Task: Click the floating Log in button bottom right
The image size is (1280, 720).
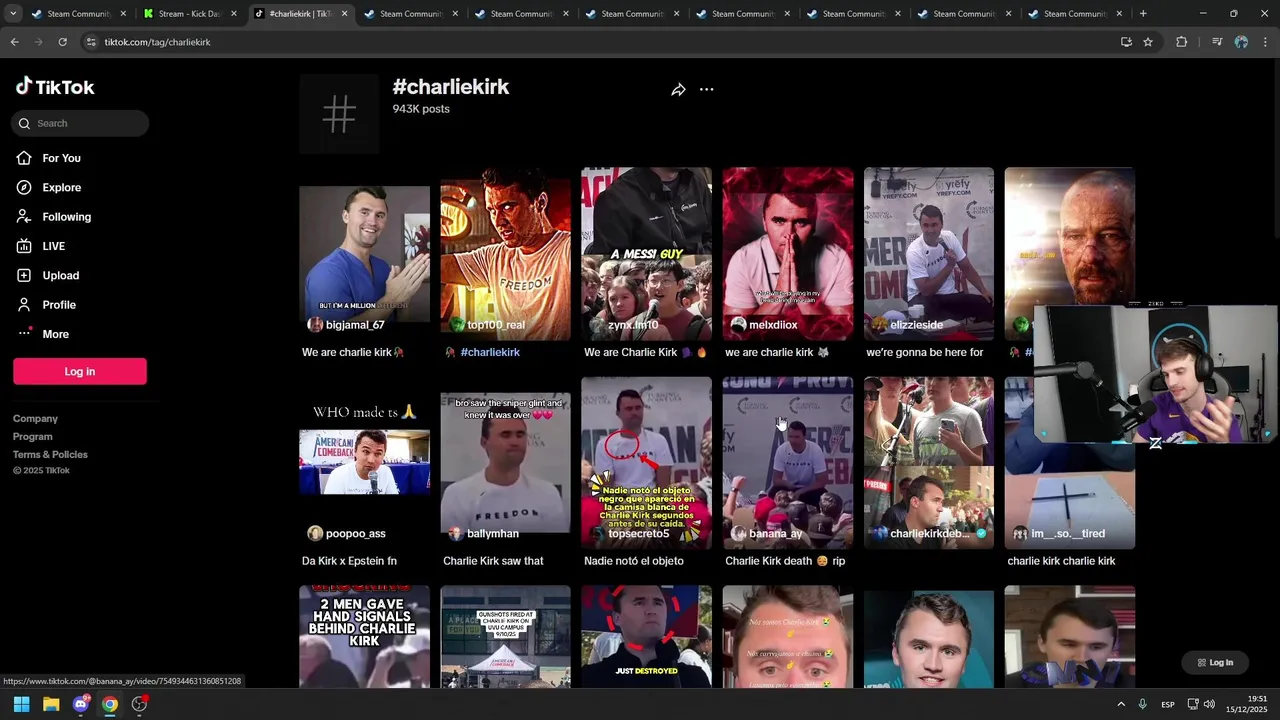Action: (1214, 662)
